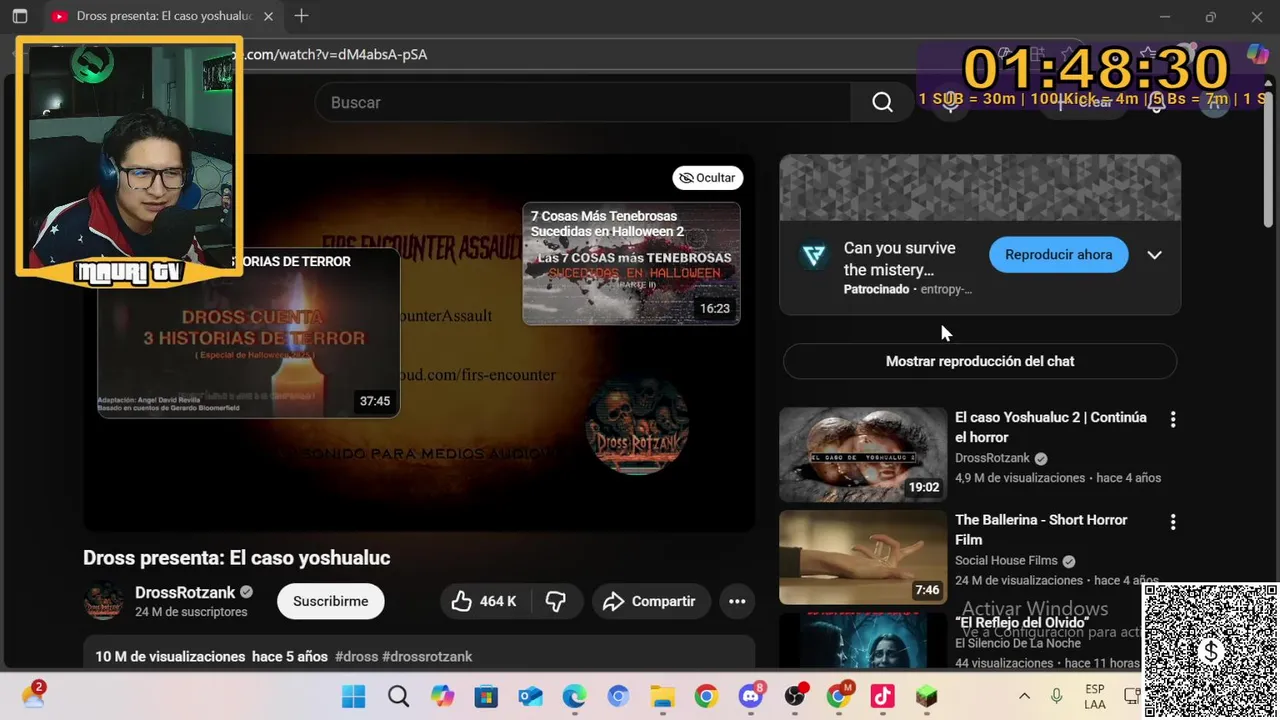Image resolution: width=1280 pixels, height=720 pixels.
Task: Open TikTok app from taskbar
Action: (x=883, y=696)
